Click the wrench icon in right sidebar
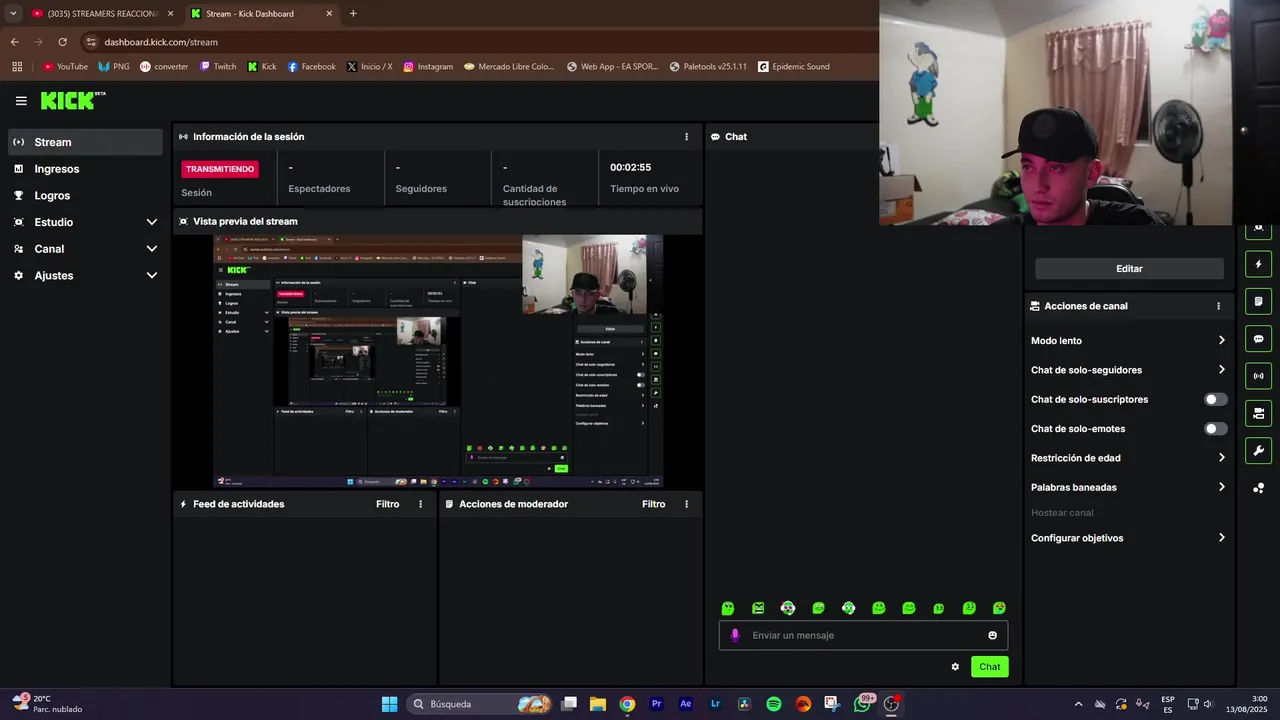 [x=1258, y=451]
